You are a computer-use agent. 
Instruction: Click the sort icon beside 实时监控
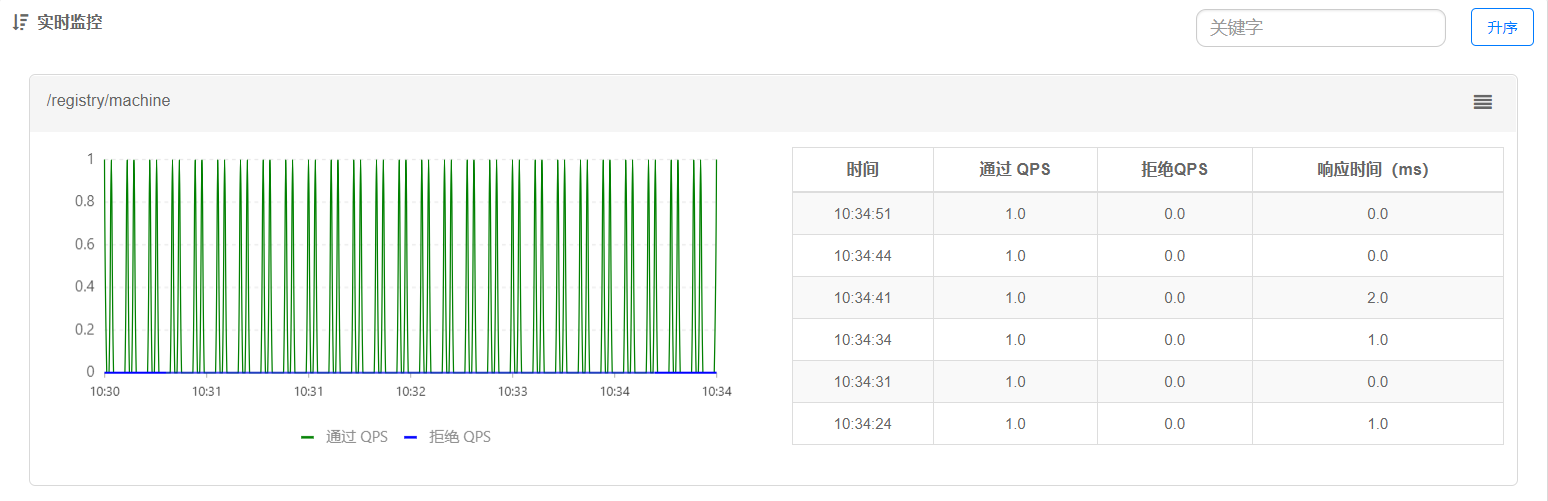20,22
